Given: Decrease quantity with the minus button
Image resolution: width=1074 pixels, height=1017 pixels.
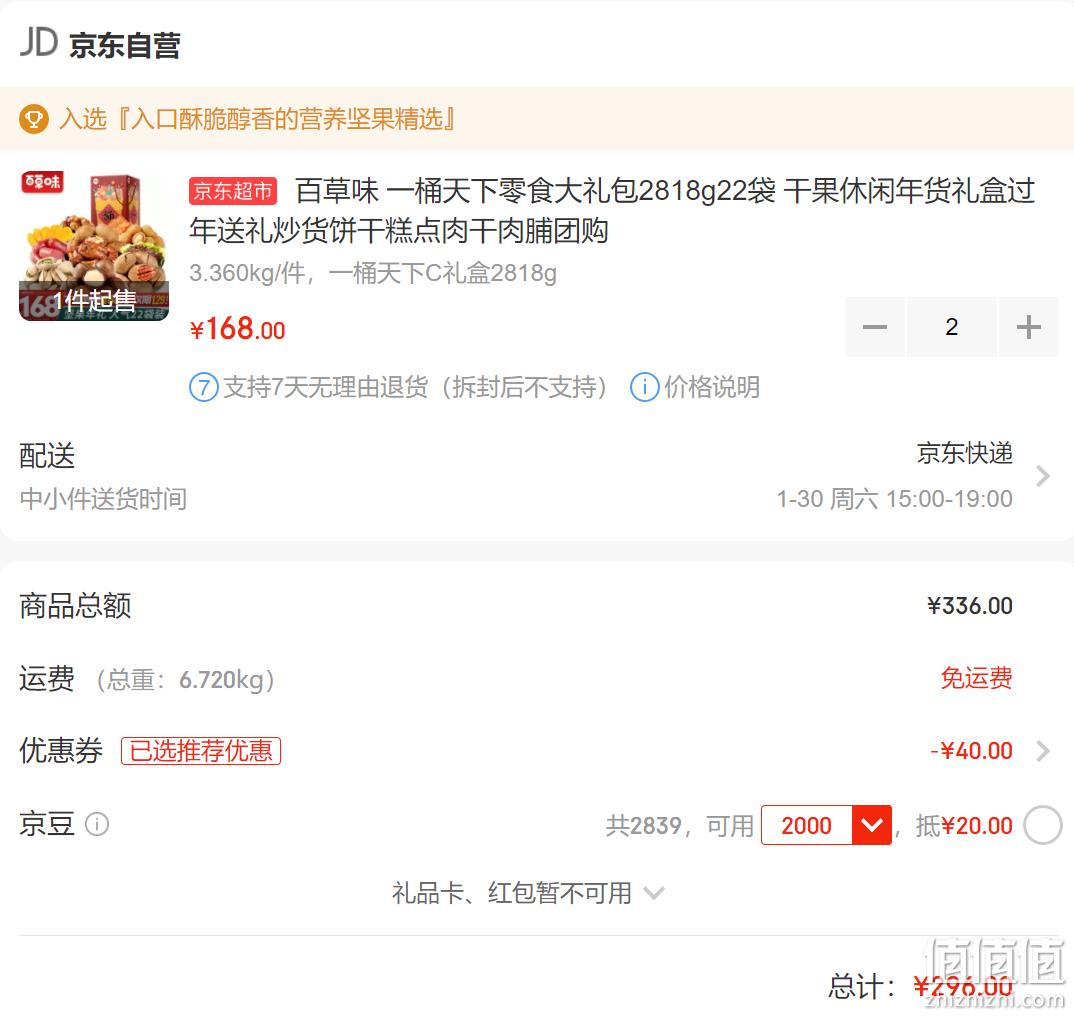Looking at the screenshot, I should [875, 327].
